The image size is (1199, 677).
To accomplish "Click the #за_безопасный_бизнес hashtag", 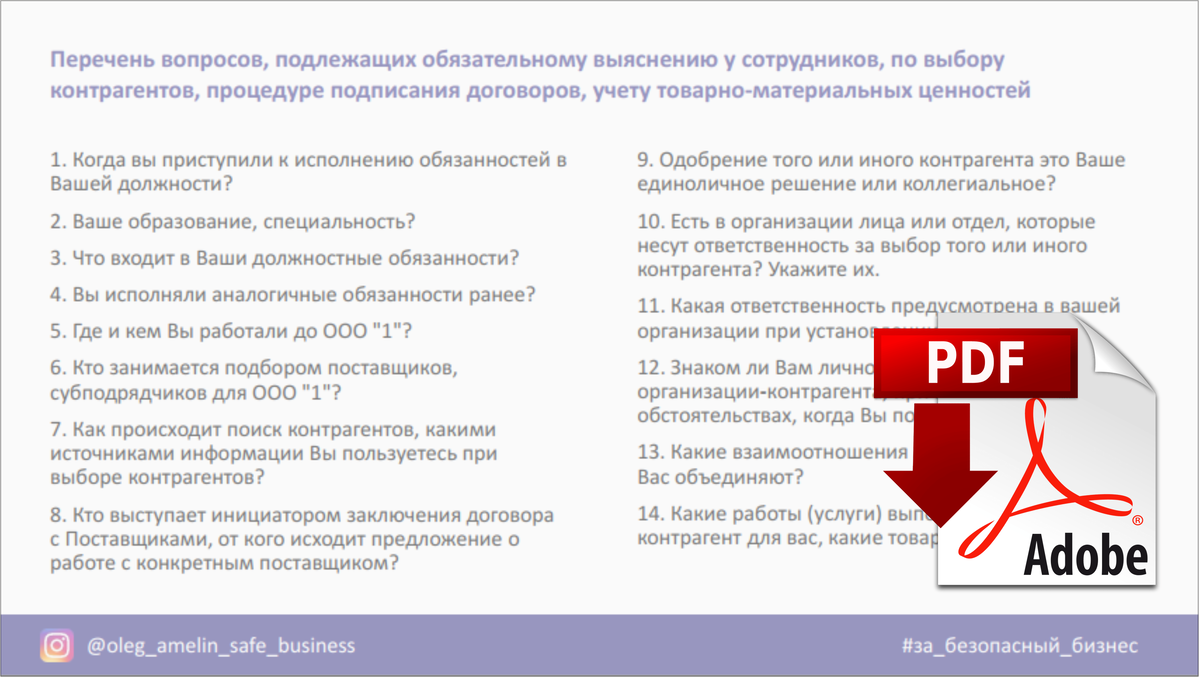I will tap(1018, 646).
